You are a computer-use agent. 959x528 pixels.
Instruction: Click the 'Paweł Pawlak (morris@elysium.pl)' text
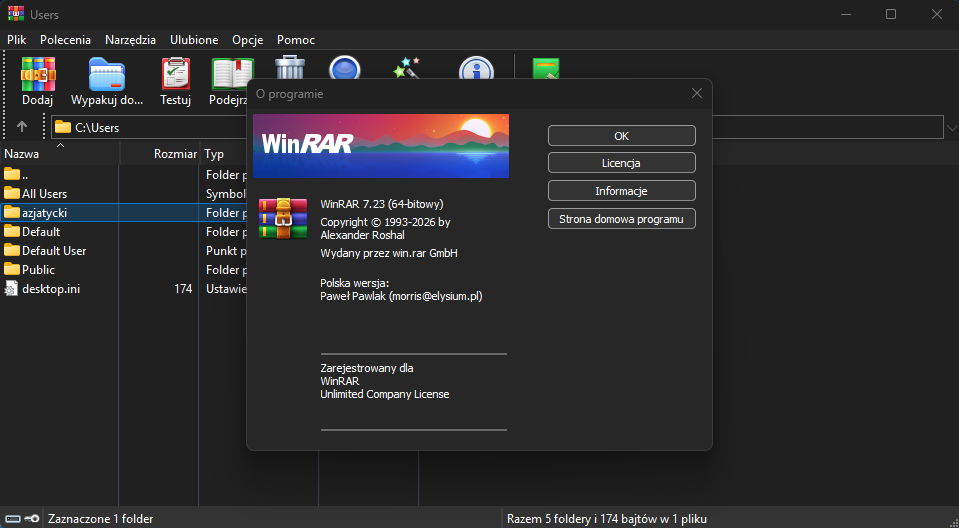(x=401, y=296)
